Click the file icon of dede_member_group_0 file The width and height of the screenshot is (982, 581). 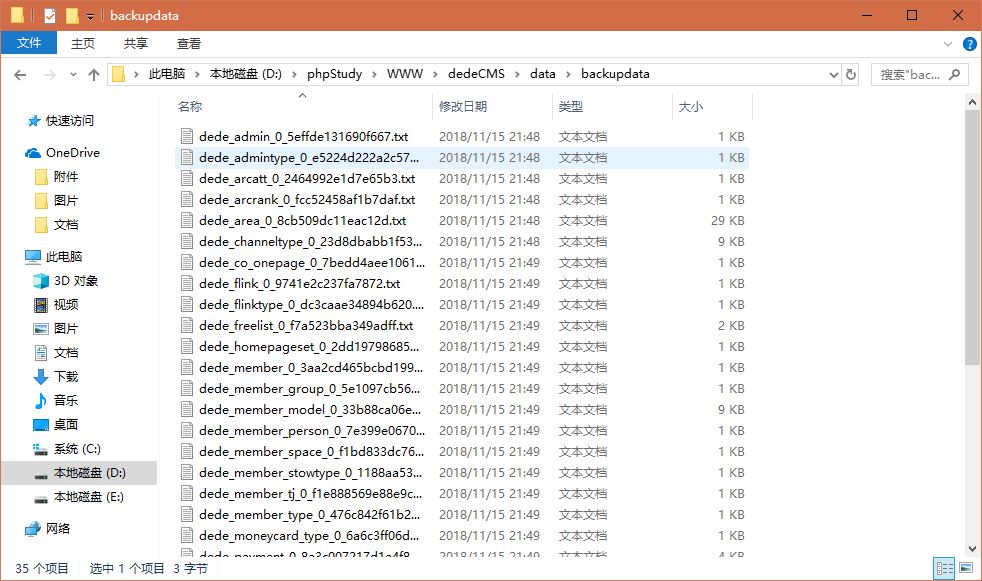click(187, 388)
